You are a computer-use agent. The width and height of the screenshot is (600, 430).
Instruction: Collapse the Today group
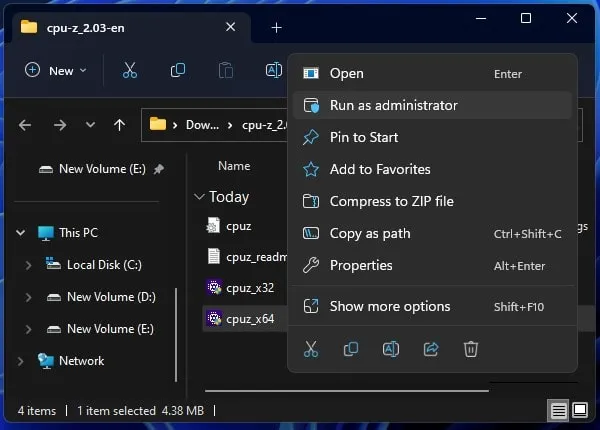199,197
